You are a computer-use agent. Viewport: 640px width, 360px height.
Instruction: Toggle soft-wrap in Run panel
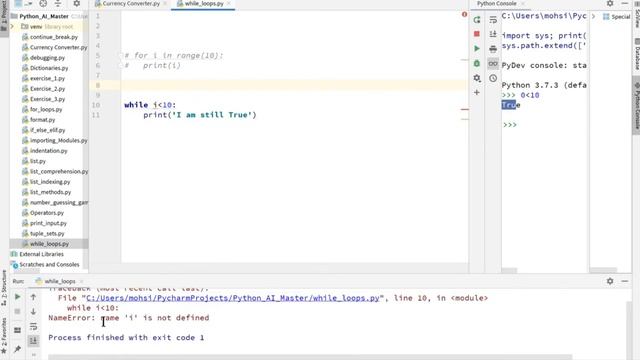[33, 326]
